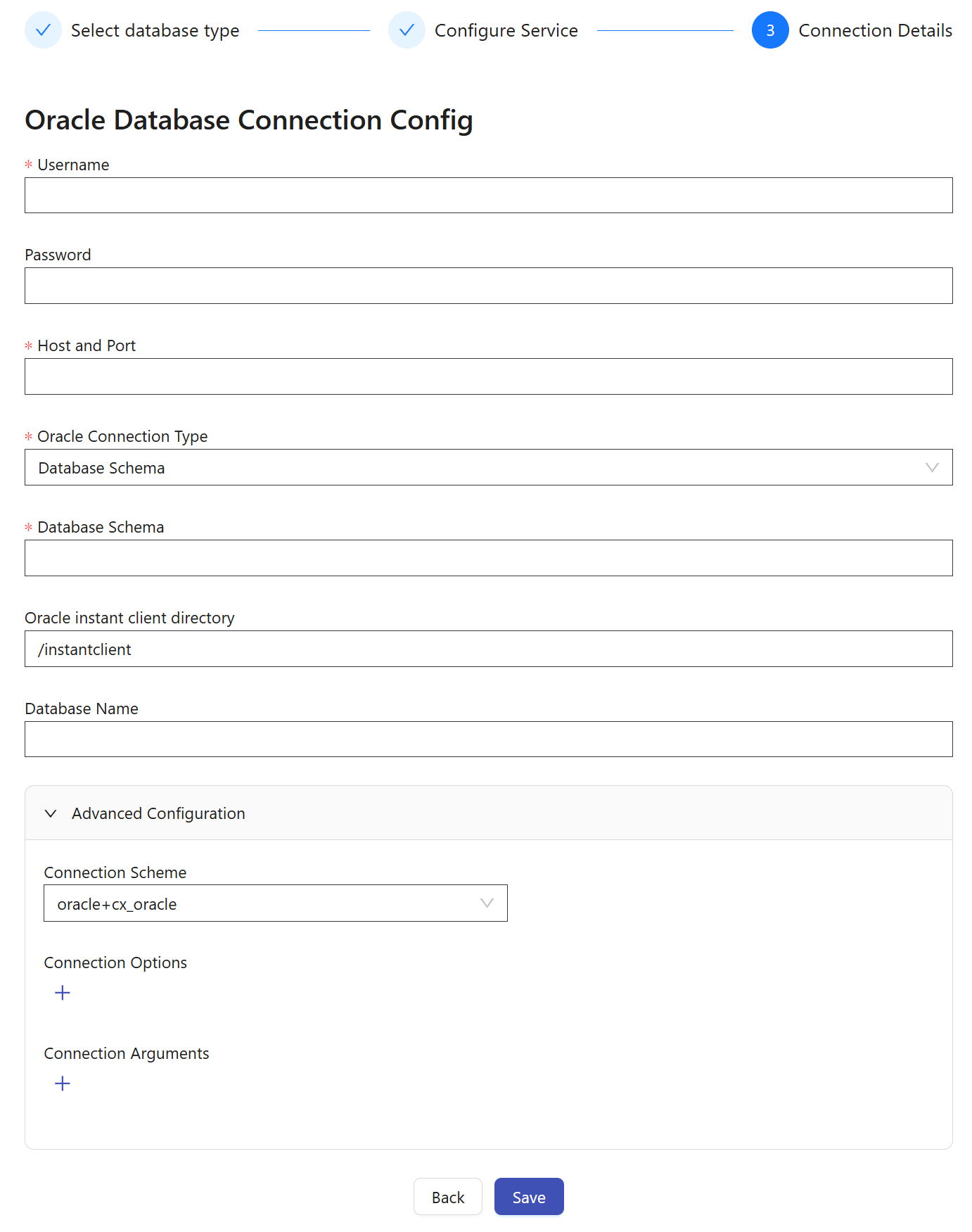Click the Save button
This screenshot has height=1232, width=972.
tap(529, 1197)
